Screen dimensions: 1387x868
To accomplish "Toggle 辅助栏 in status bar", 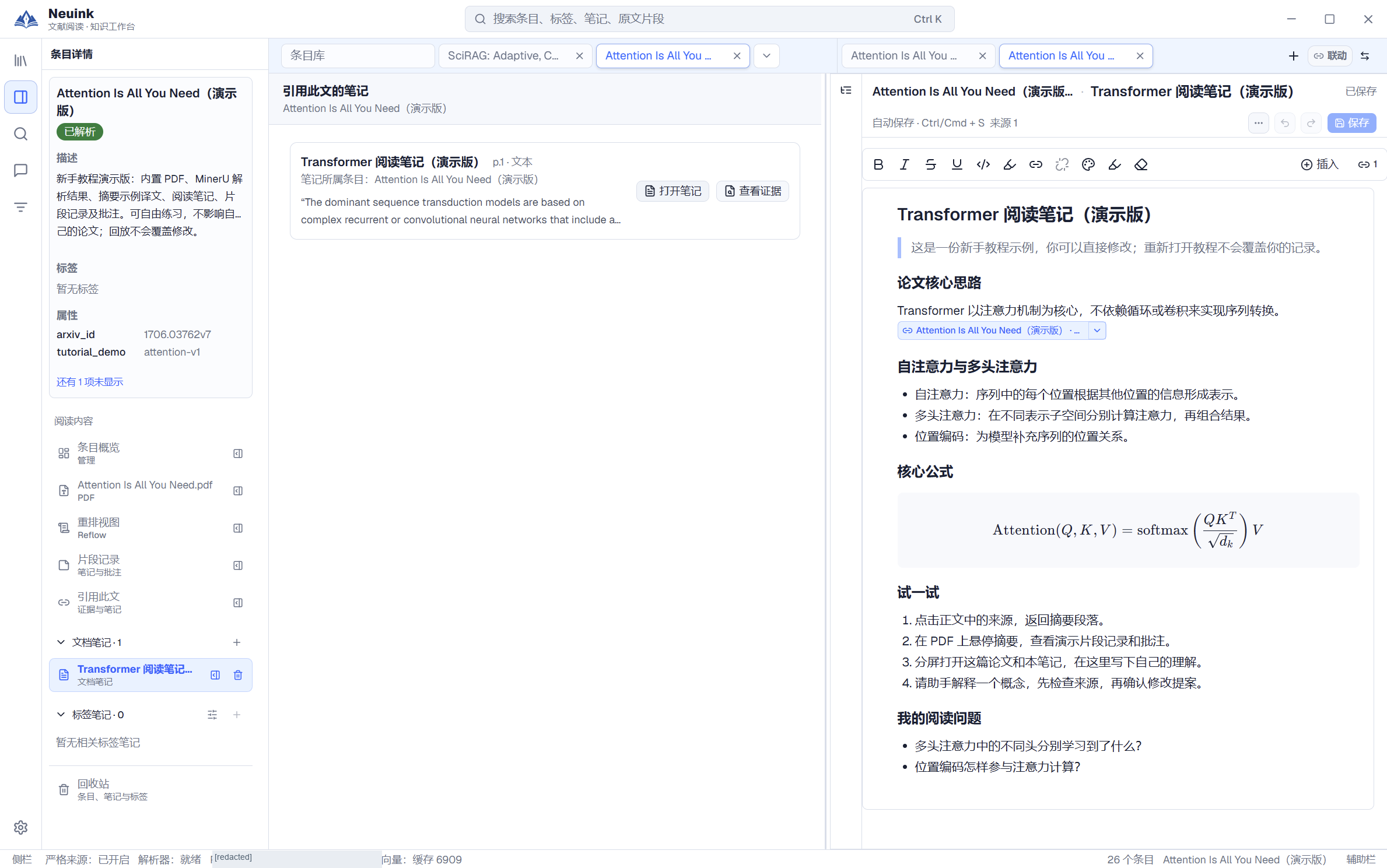I will (x=1361, y=859).
